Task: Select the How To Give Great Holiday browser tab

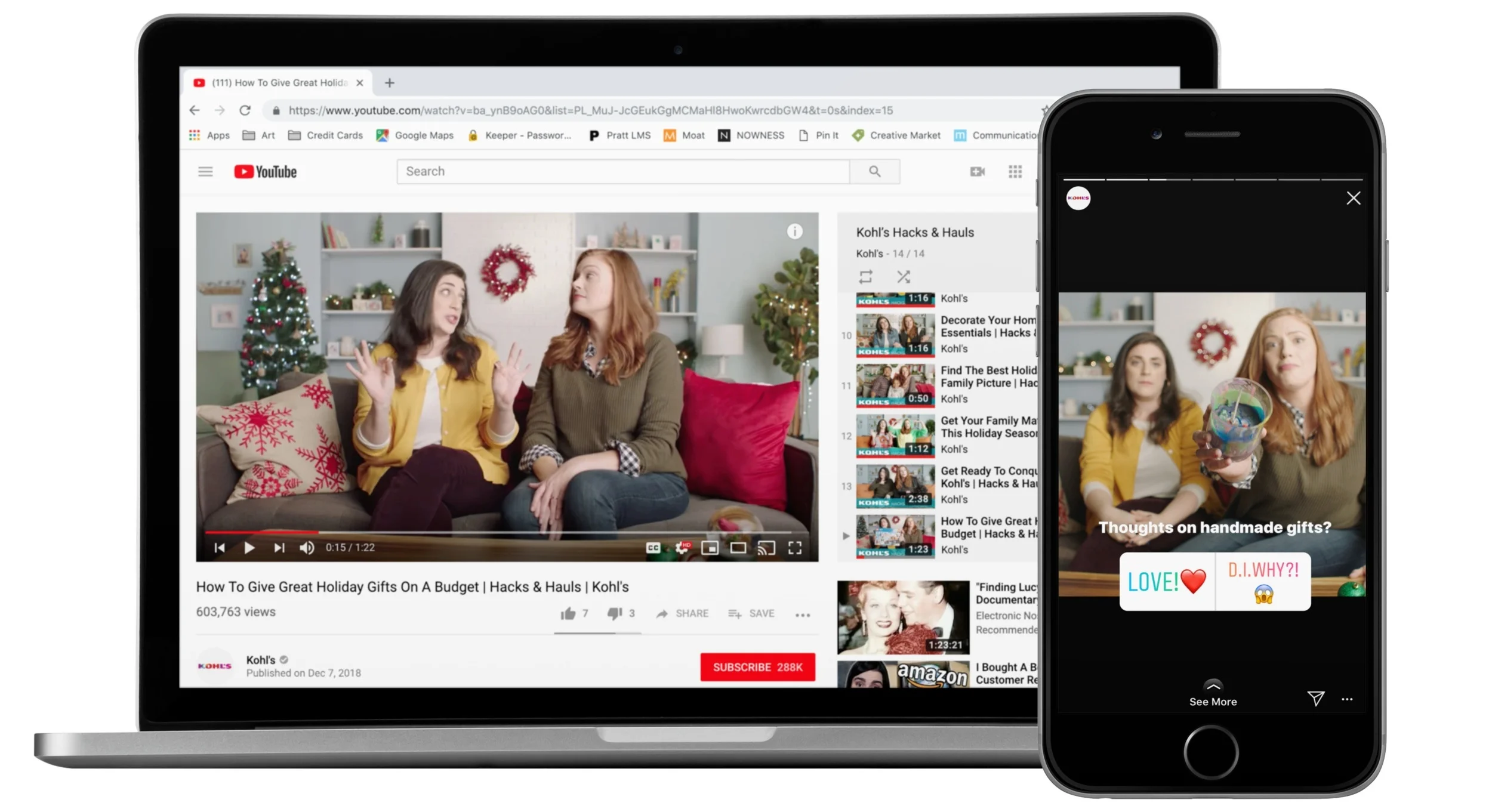Action: (x=279, y=83)
